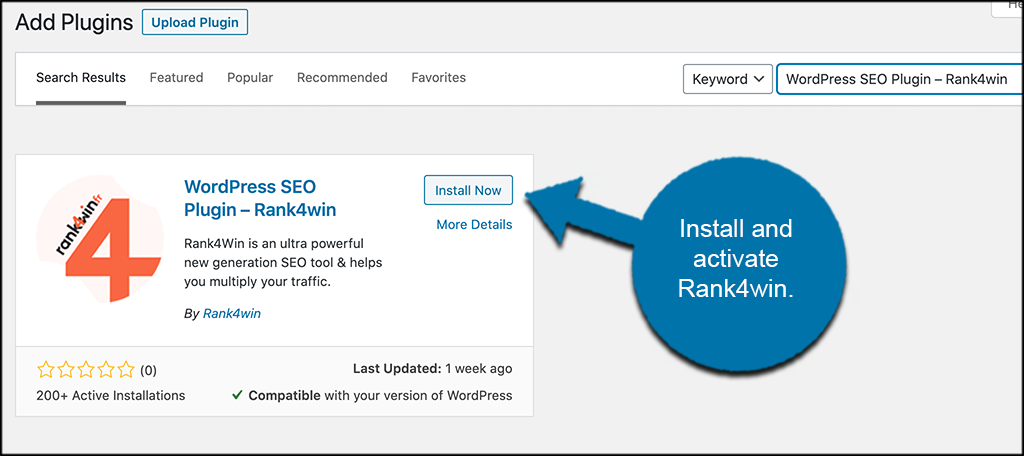Click the first rating star

click(x=46, y=370)
